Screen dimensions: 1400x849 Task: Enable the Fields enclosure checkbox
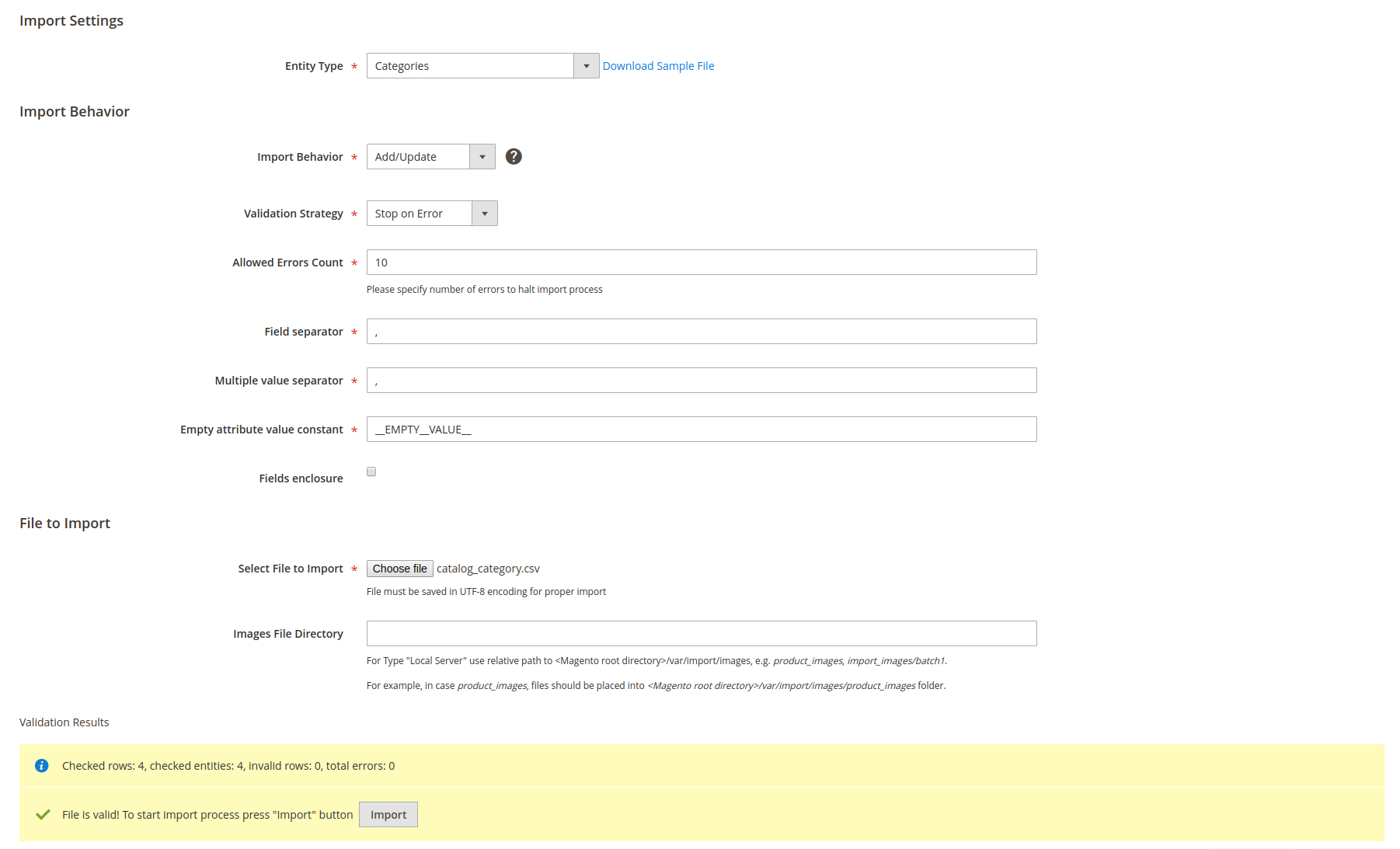tap(371, 471)
